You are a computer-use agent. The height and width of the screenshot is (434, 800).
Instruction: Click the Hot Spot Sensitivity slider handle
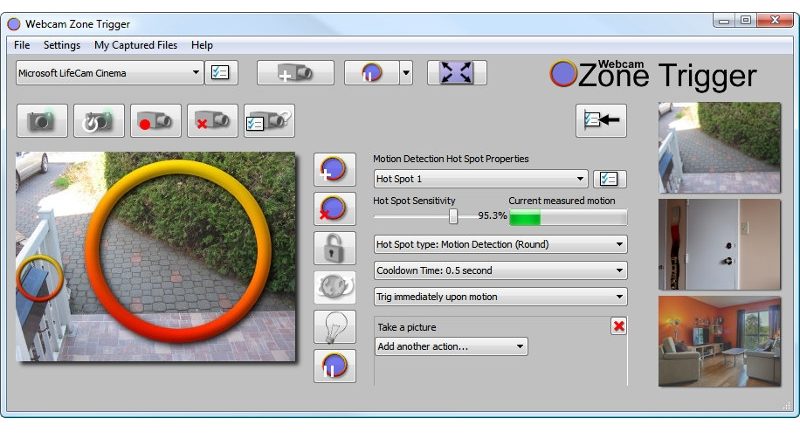click(453, 216)
